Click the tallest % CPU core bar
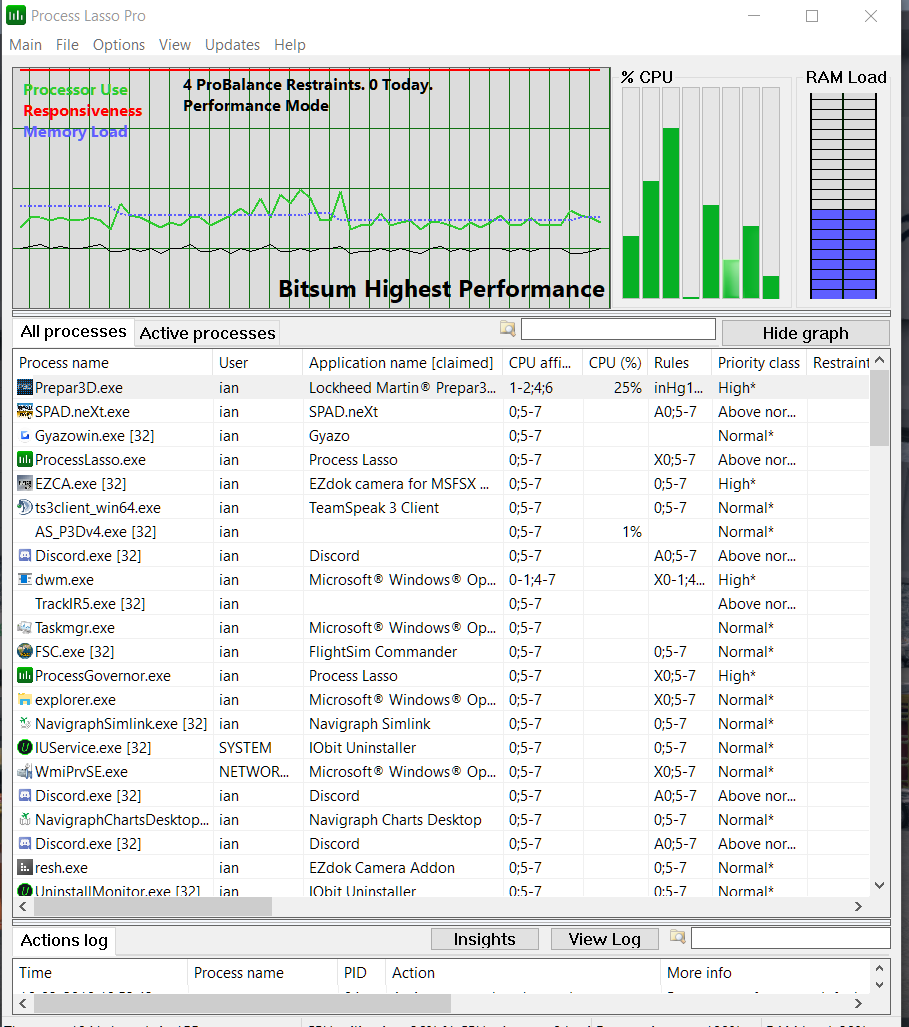This screenshot has height=1027, width=909. point(671,213)
